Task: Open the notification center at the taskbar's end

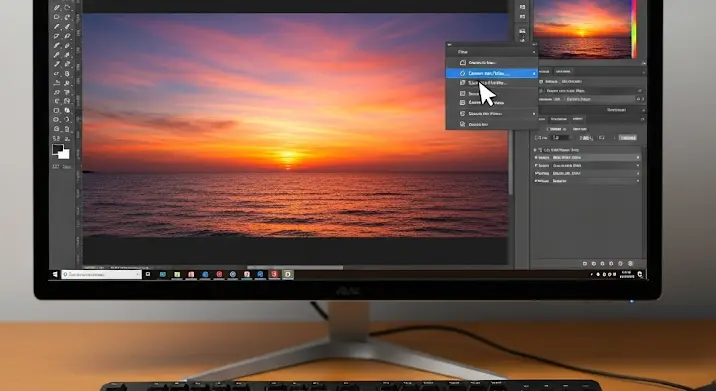Action: 640,274
